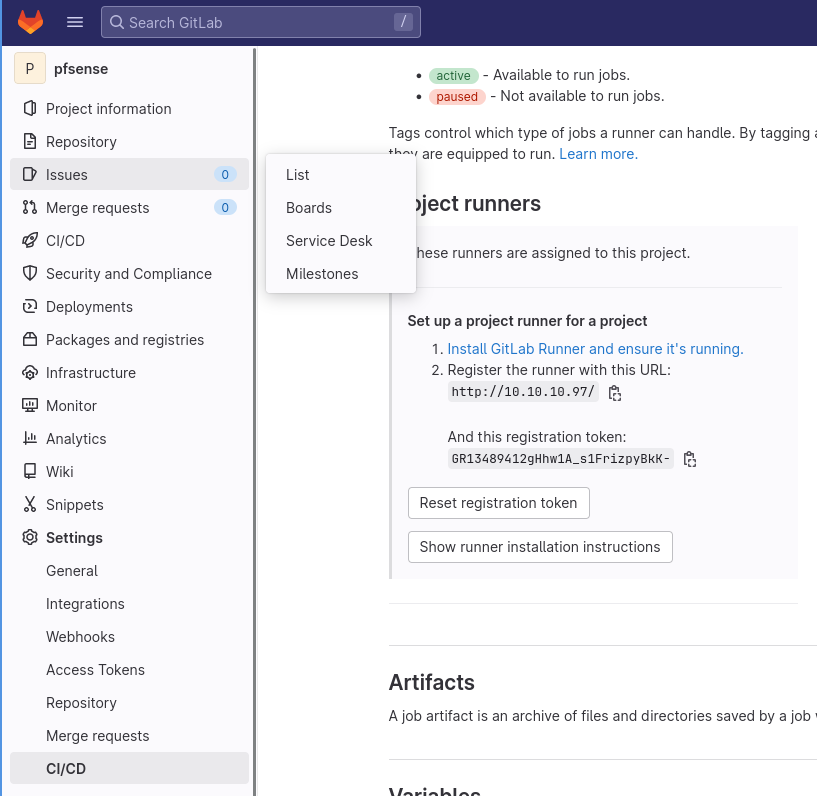
Task: Follow the Learn more link
Action: click(x=598, y=154)
